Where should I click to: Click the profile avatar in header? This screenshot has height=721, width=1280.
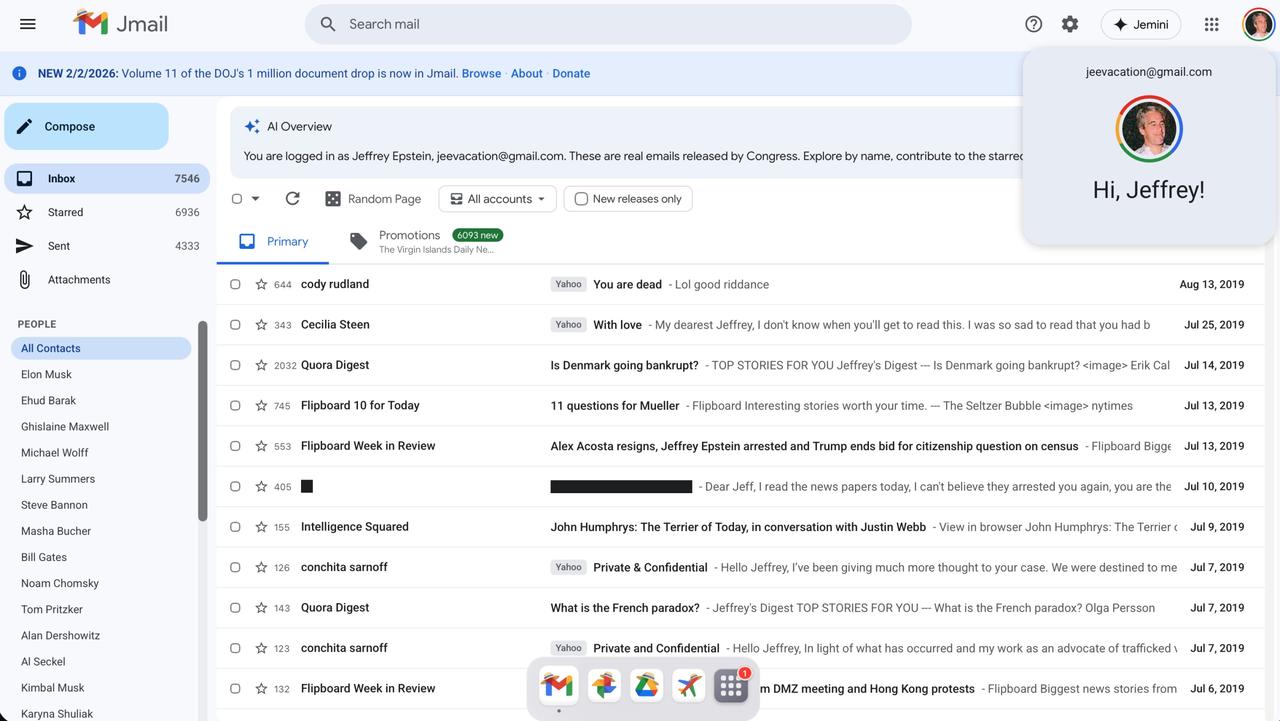(x=1258, y=24)
